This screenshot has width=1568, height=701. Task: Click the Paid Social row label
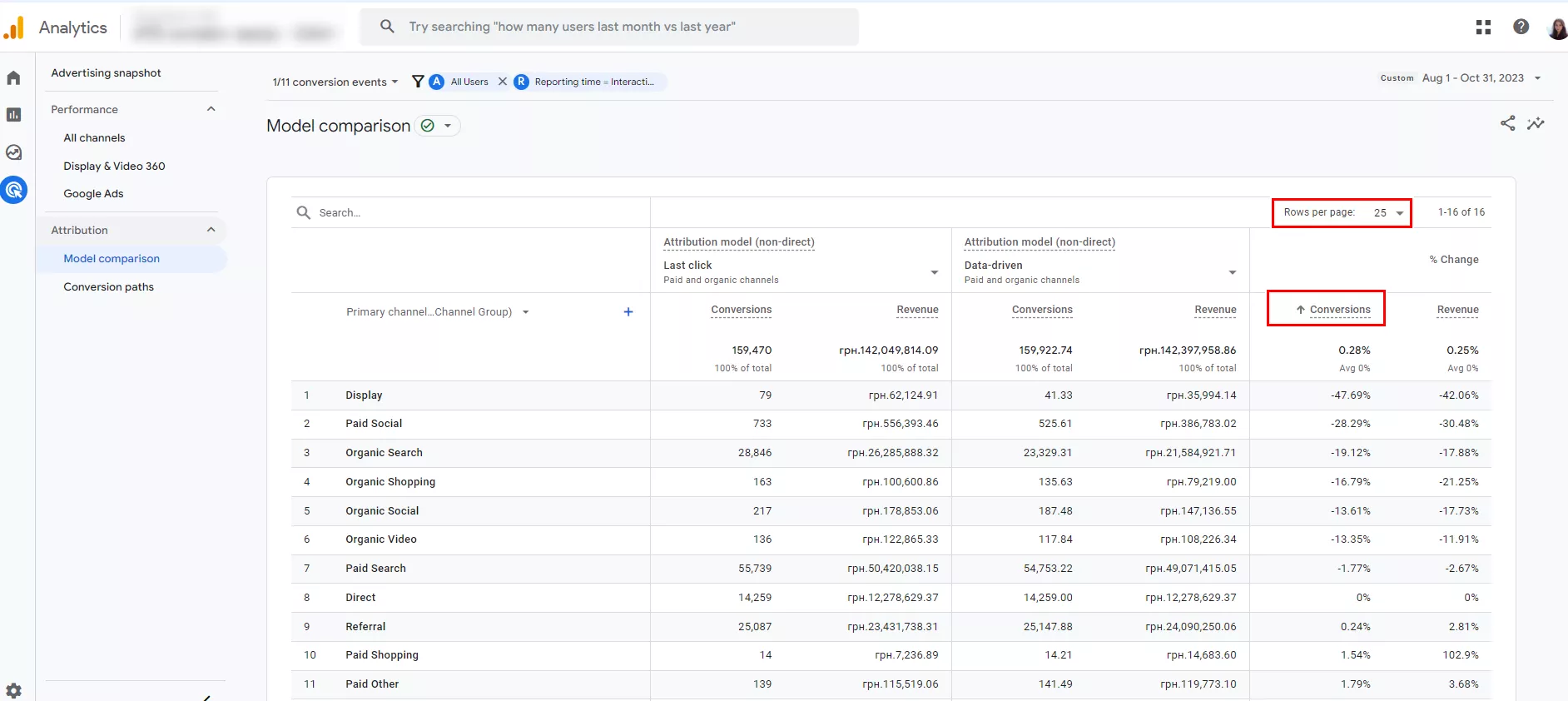coord(374,424)
